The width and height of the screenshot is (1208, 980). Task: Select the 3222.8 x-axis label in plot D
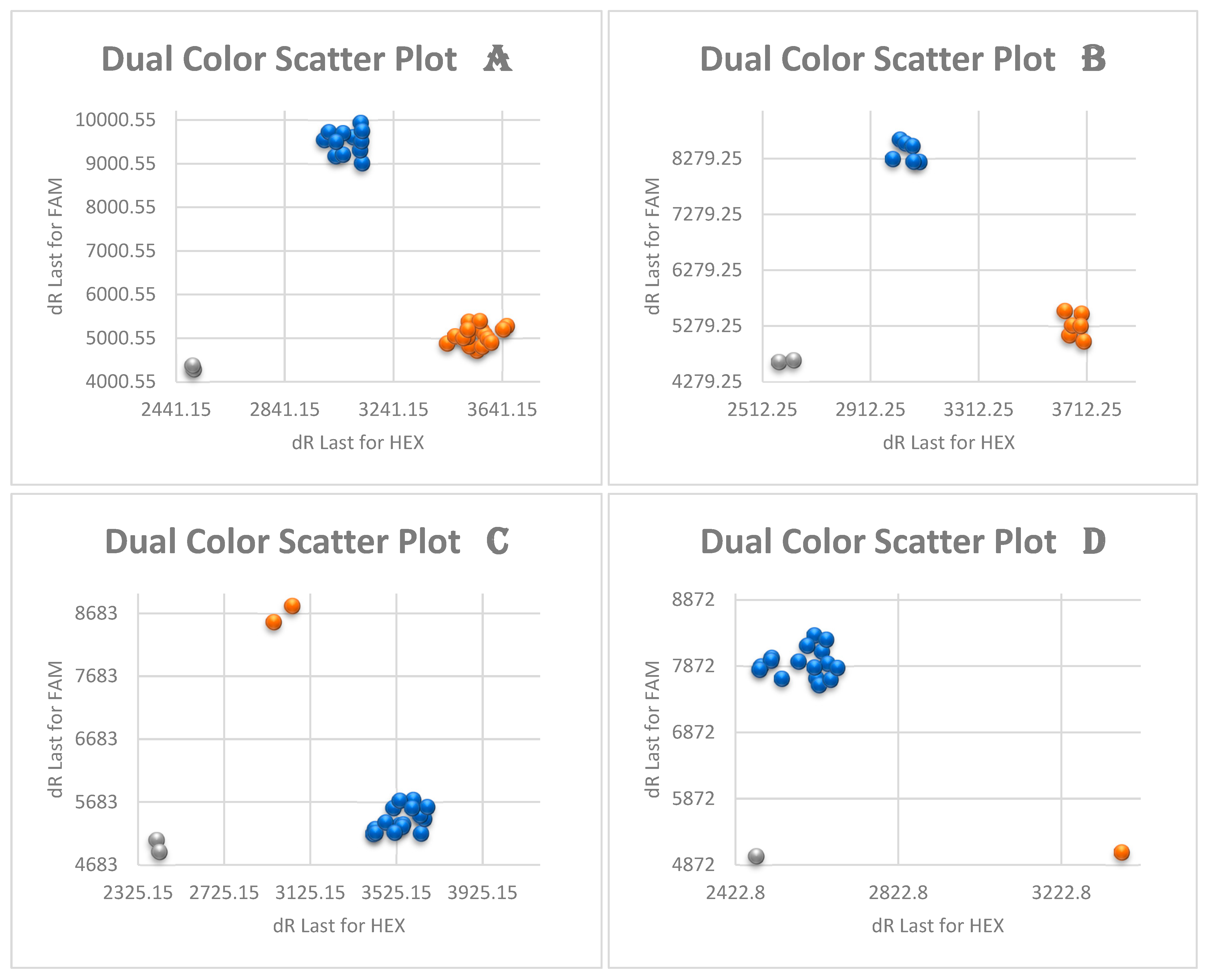click(1061, 892)
